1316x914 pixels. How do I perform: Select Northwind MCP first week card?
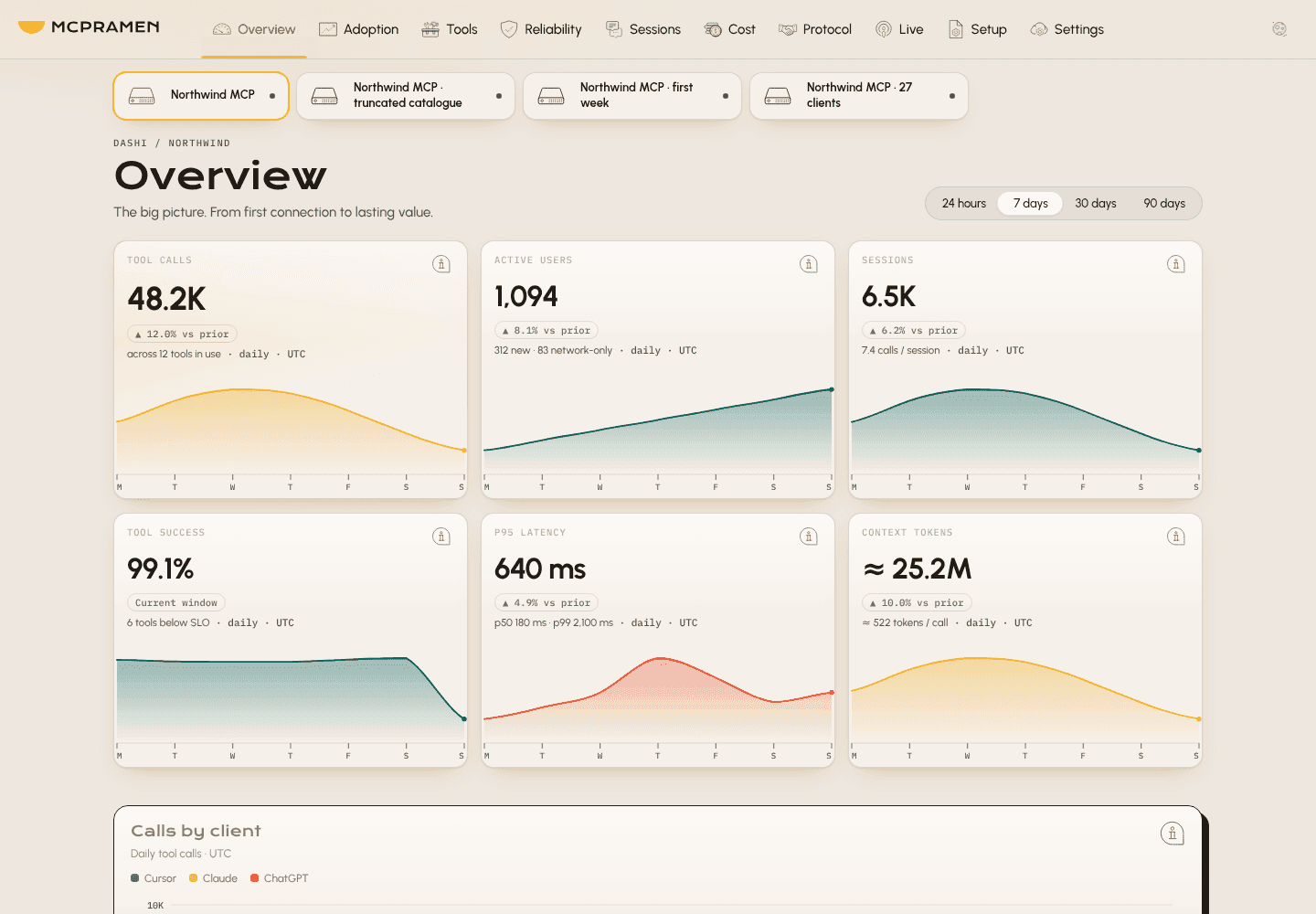click(x=632, y=96)
